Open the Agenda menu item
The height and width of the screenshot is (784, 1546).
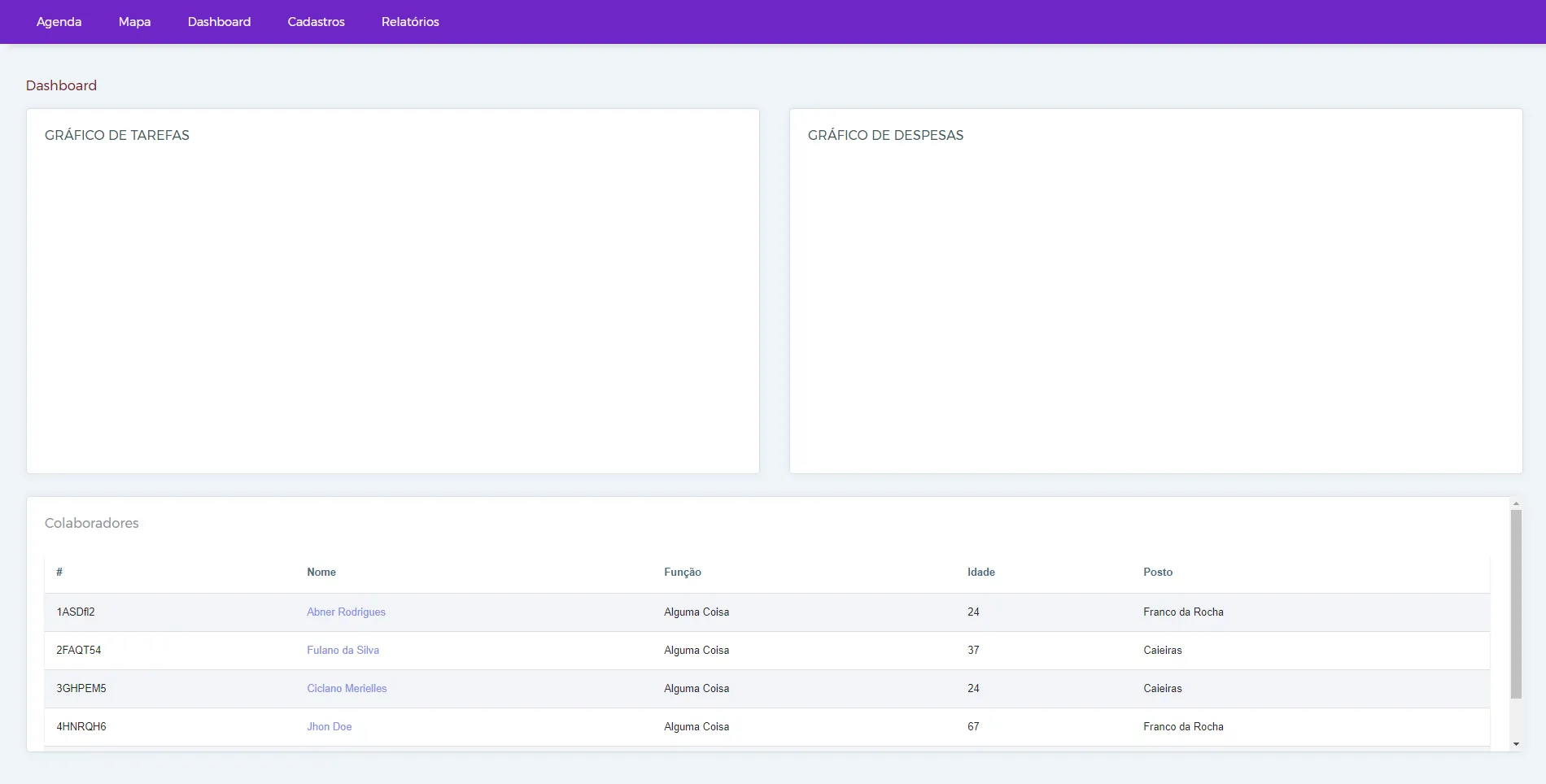[59, 22]
